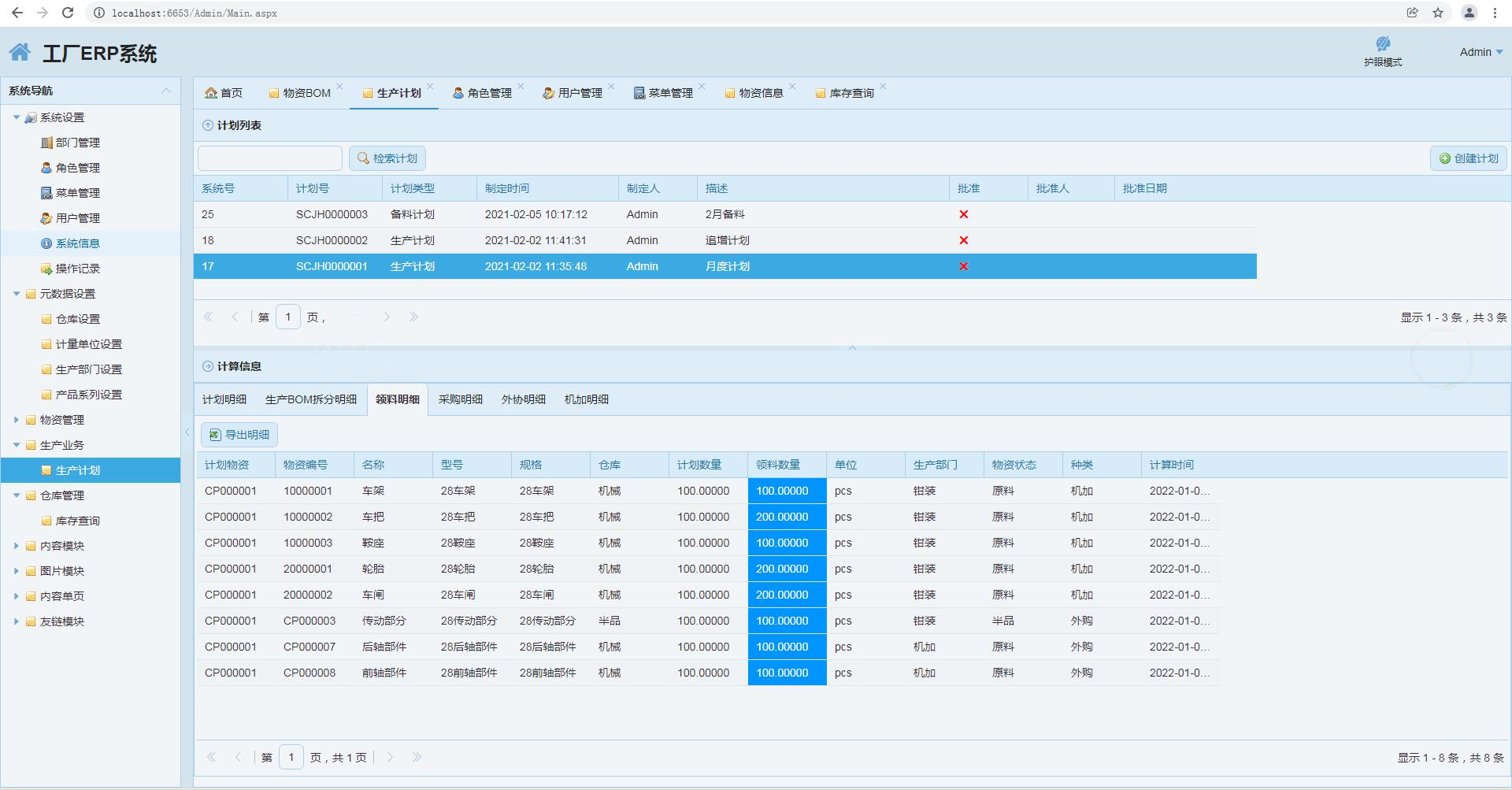Click the 角色管理 sidebar icon

[x=46, y=168]
